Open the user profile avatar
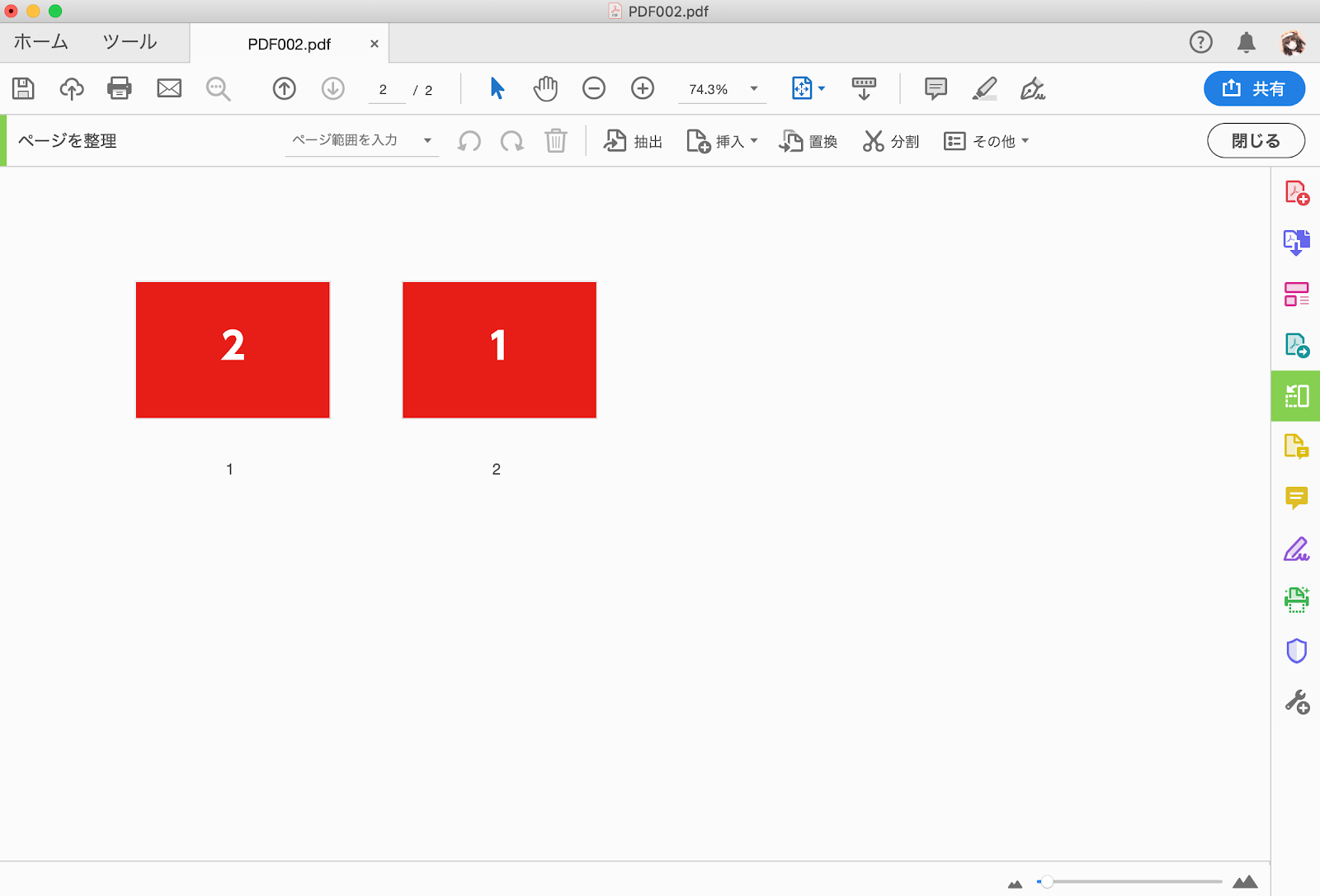Image resolution: width=1320 pixels, height=896 pixels. pyautogui.click(x=1293, y=42)
